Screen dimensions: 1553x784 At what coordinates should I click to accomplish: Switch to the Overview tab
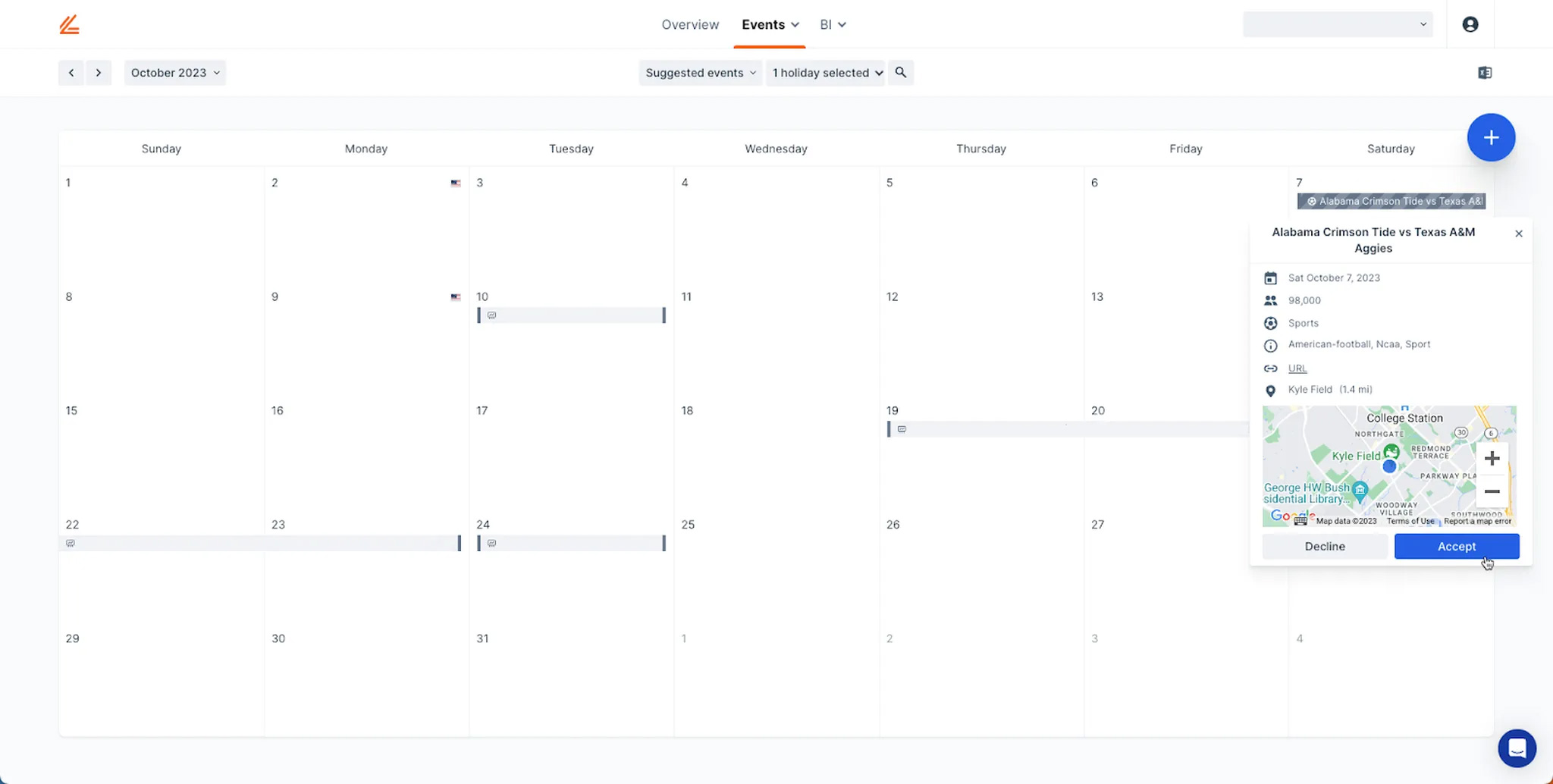click(x=690, y=24)
